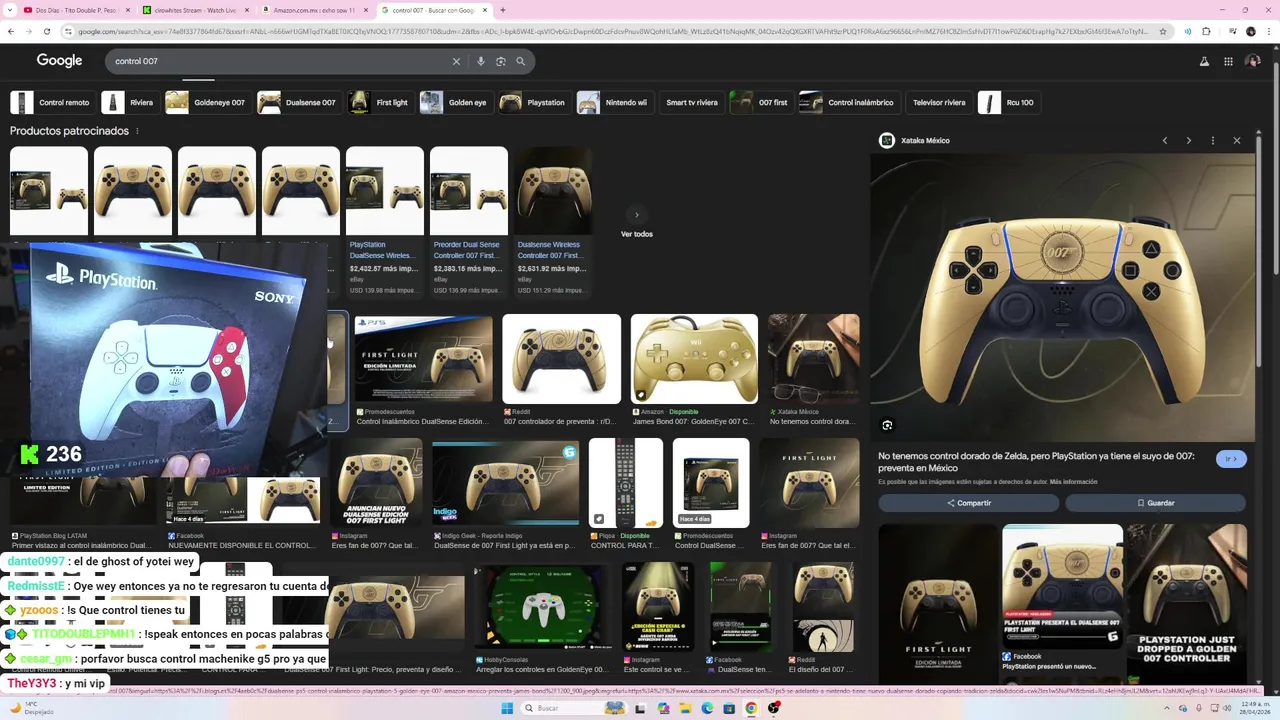Filter results by Dualsense 007 chip
The image size is (1280, 720).
pyautogui.click(x=298, y=102)
